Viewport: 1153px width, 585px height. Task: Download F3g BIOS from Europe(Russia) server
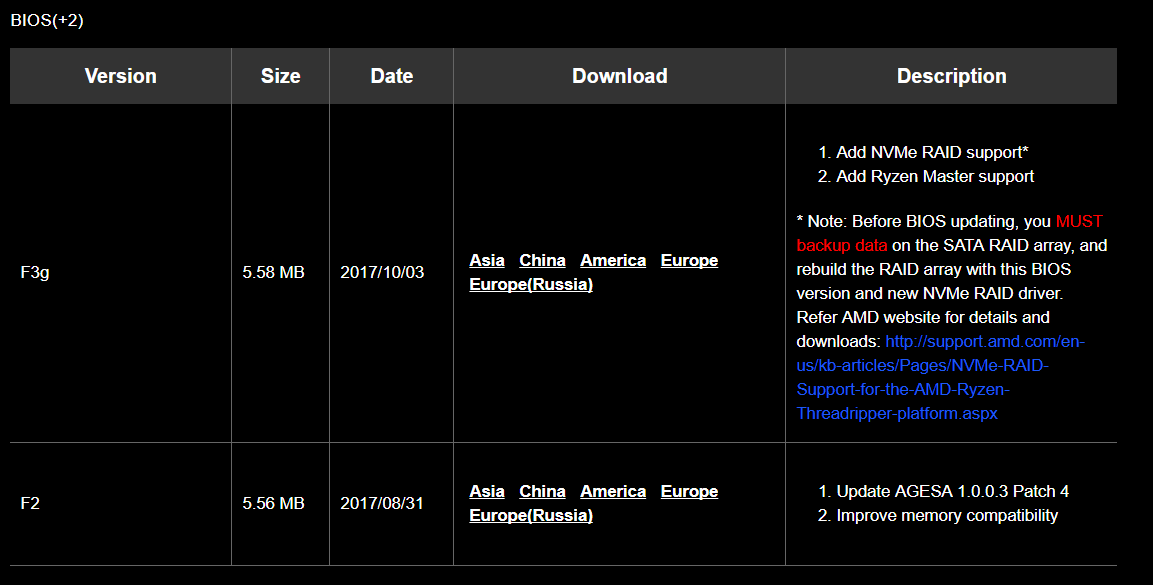(531, 284)
